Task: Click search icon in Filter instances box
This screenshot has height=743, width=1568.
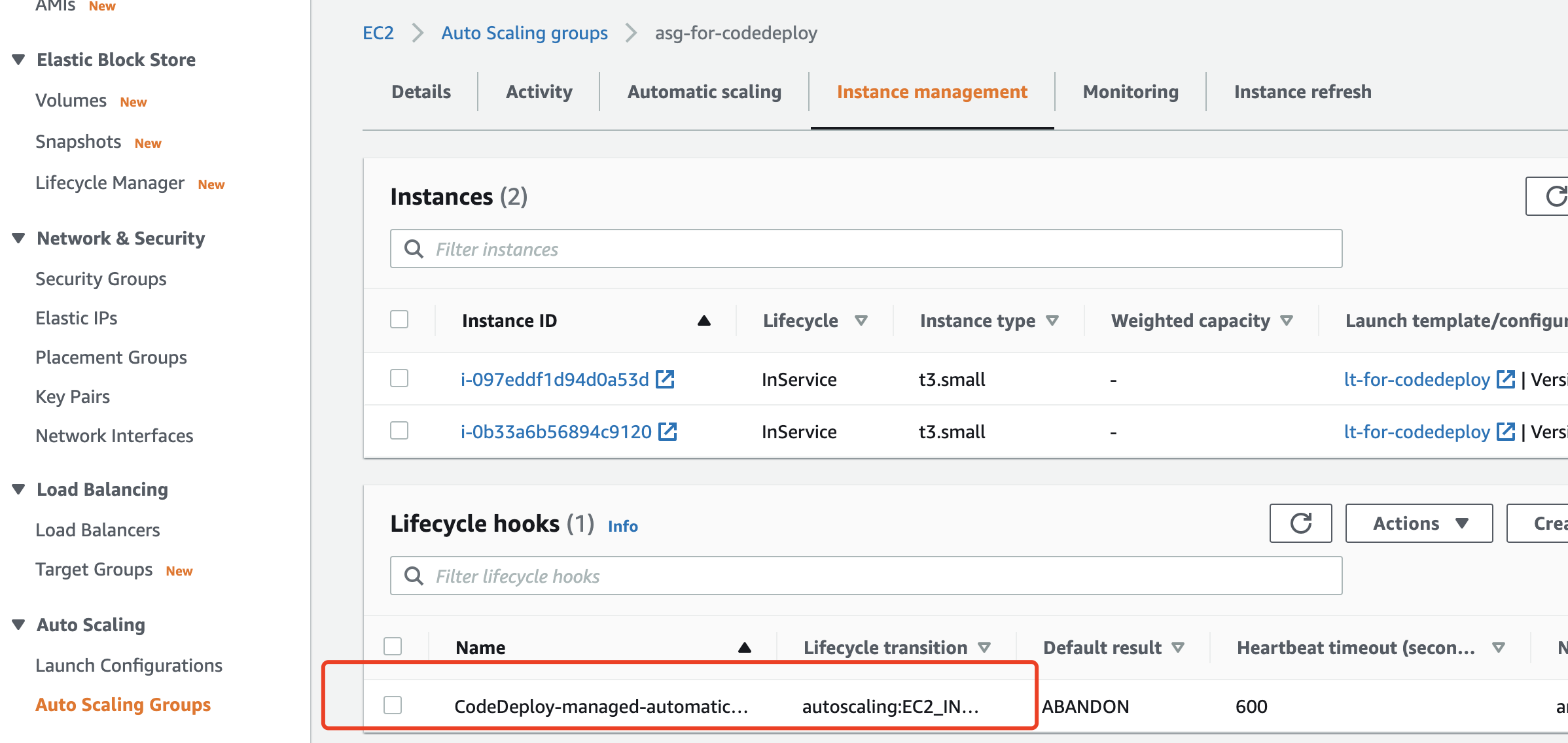Action: point(414,249)
